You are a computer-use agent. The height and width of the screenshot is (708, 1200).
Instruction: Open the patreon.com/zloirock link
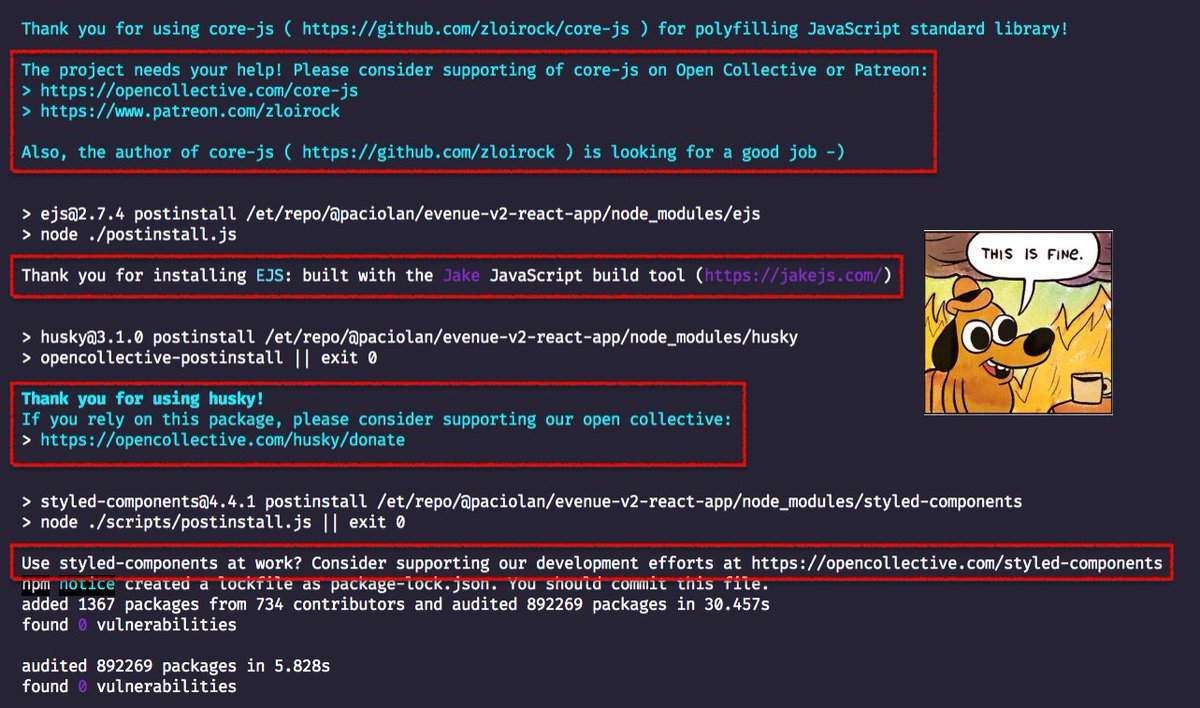point(190,111)
